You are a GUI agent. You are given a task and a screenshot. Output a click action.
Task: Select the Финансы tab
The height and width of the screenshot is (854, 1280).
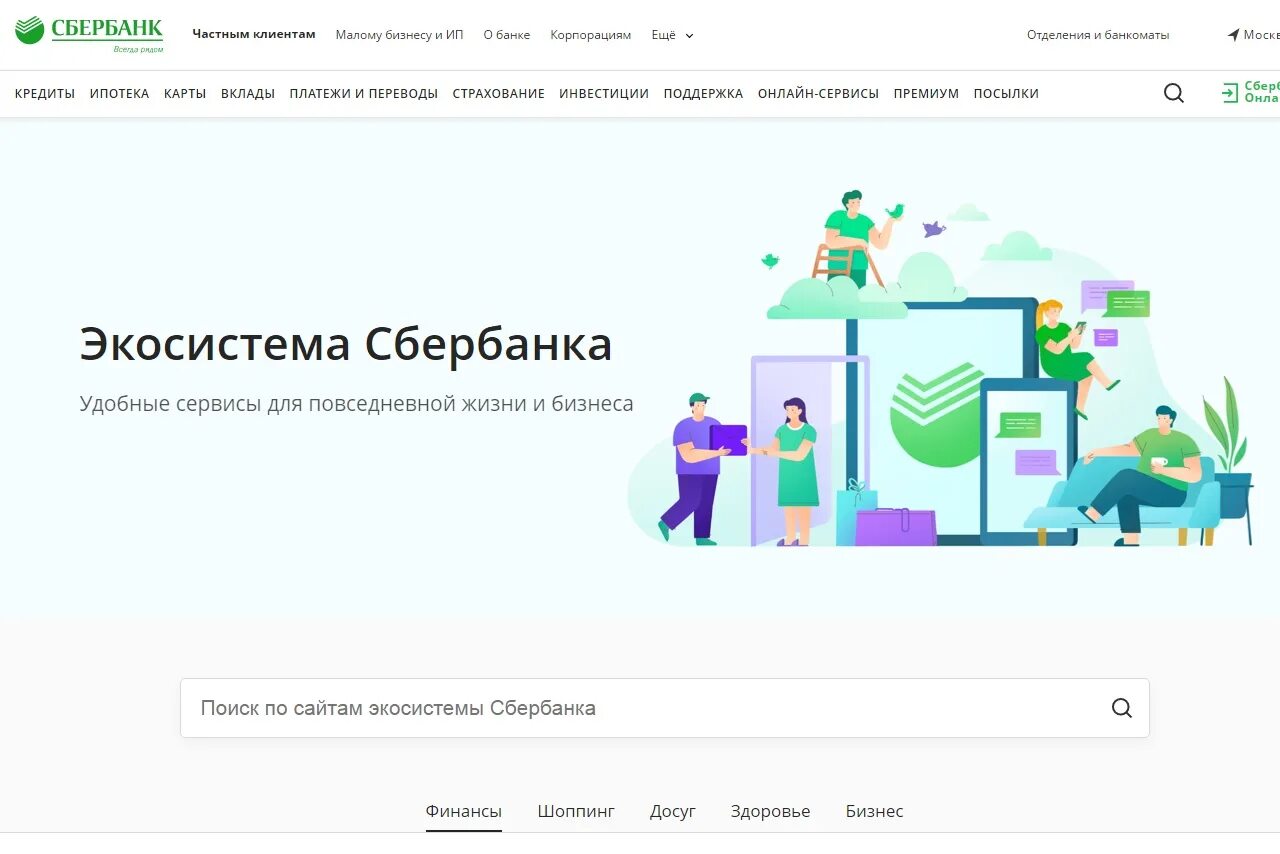pos(464,811)
